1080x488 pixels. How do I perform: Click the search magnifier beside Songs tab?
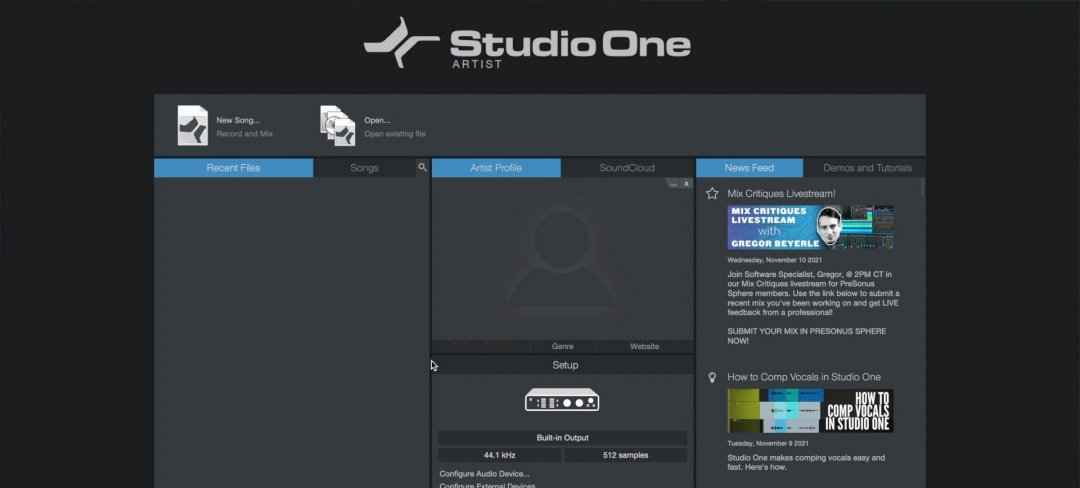point(422,167)
